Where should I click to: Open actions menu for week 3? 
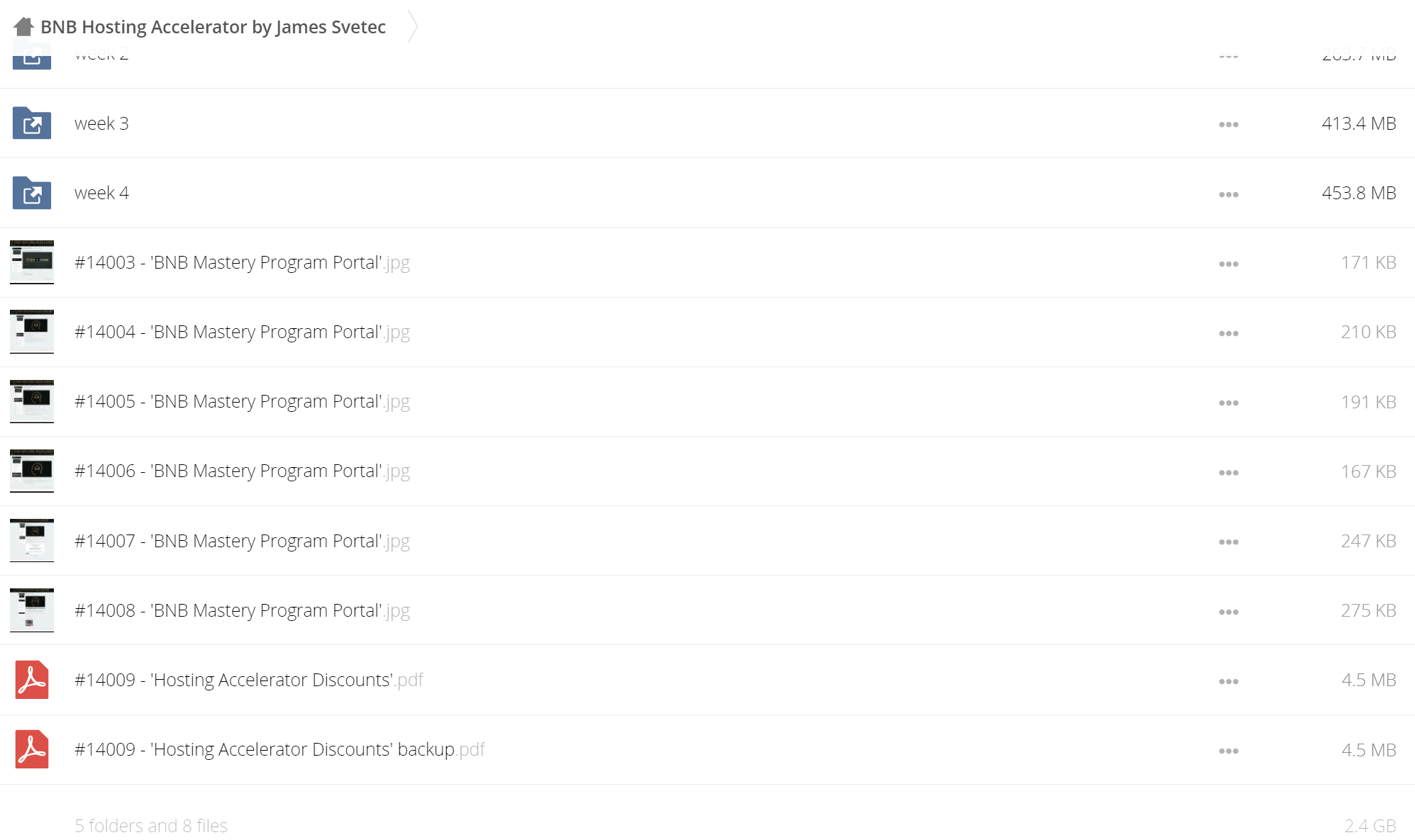click(1228, 125)
